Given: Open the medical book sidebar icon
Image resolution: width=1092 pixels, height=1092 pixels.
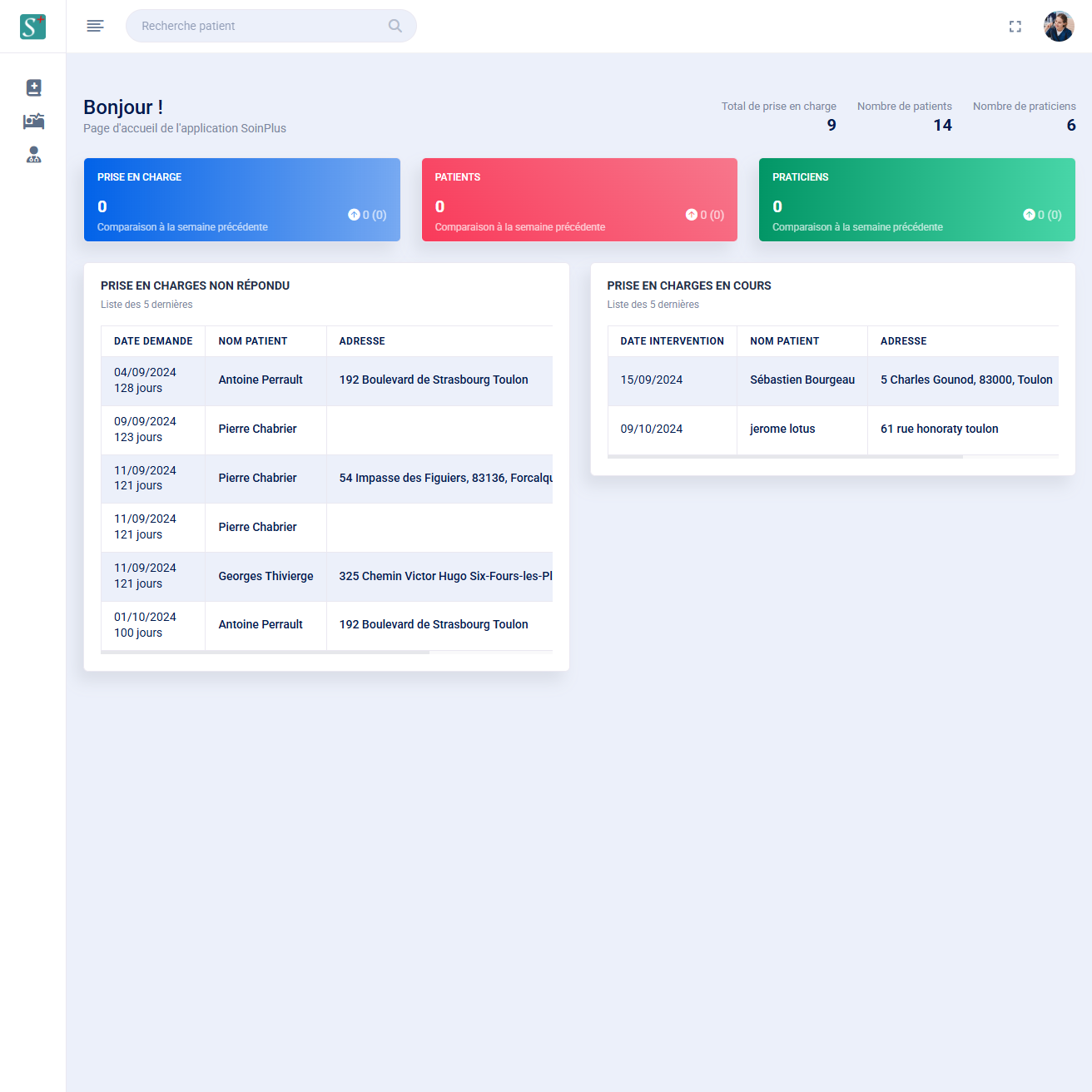Looking at the screenshot, I should pyautogui.click(x=33, y=87).
